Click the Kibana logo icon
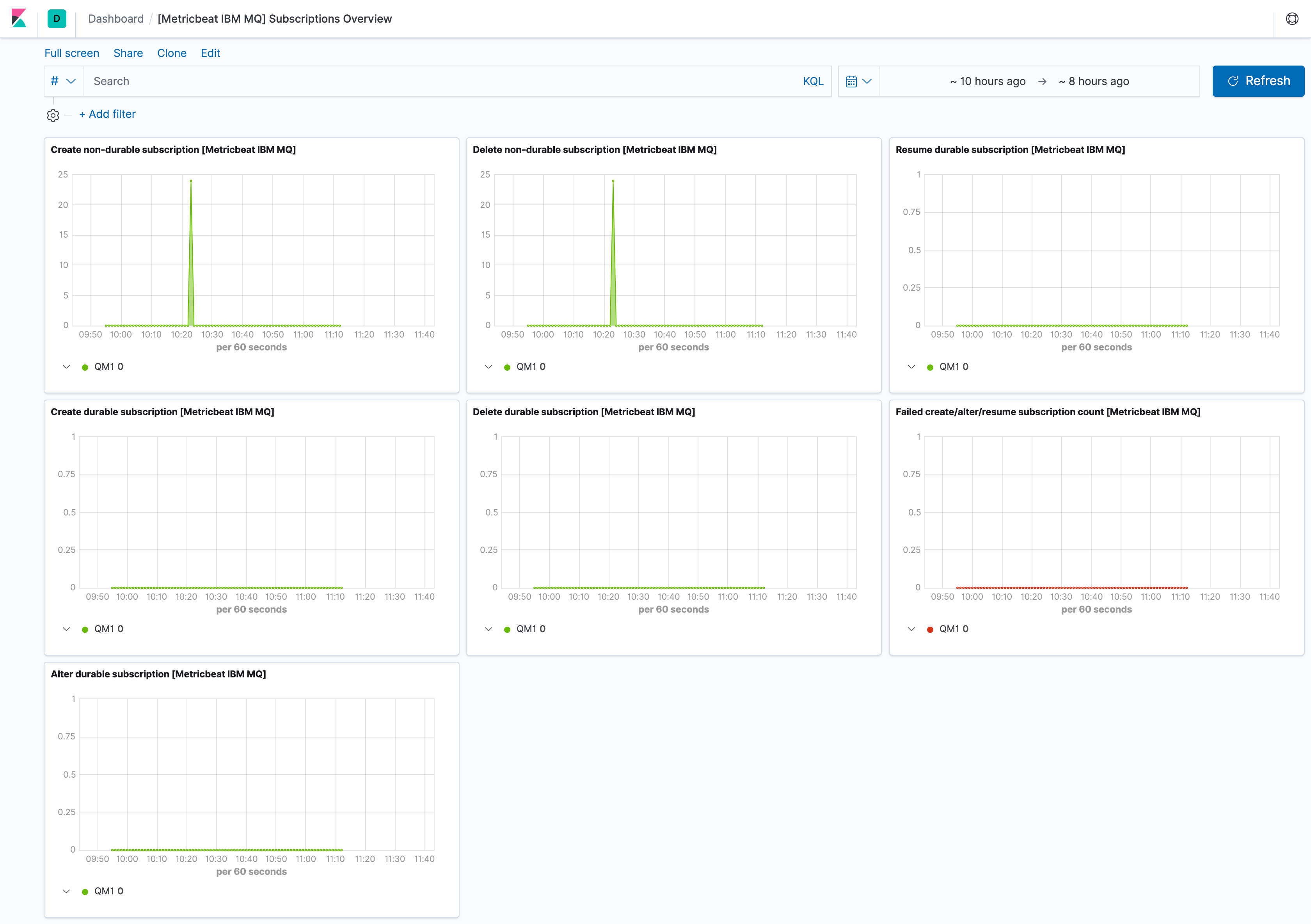The image size is (1311, 924). point(19,18)
